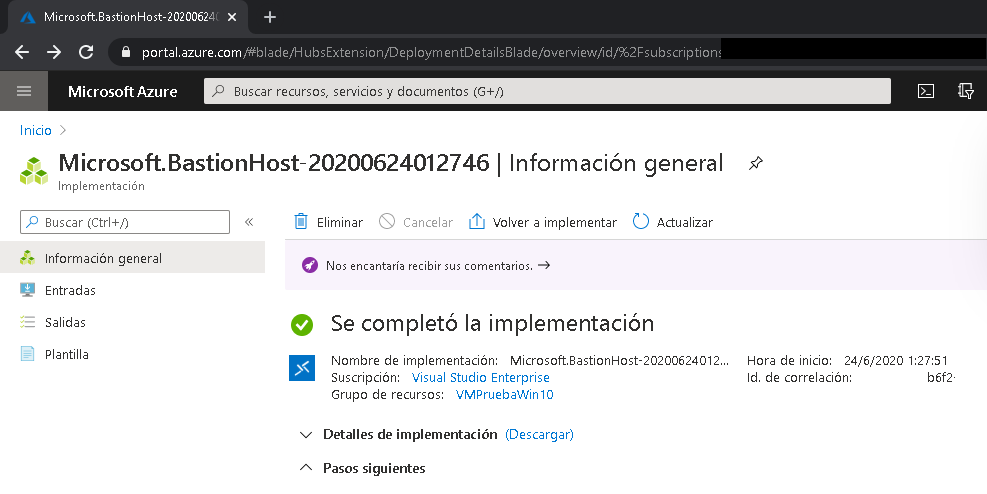
Task: Click the deployment cubes icon by the title
Action: click(34, 171)
